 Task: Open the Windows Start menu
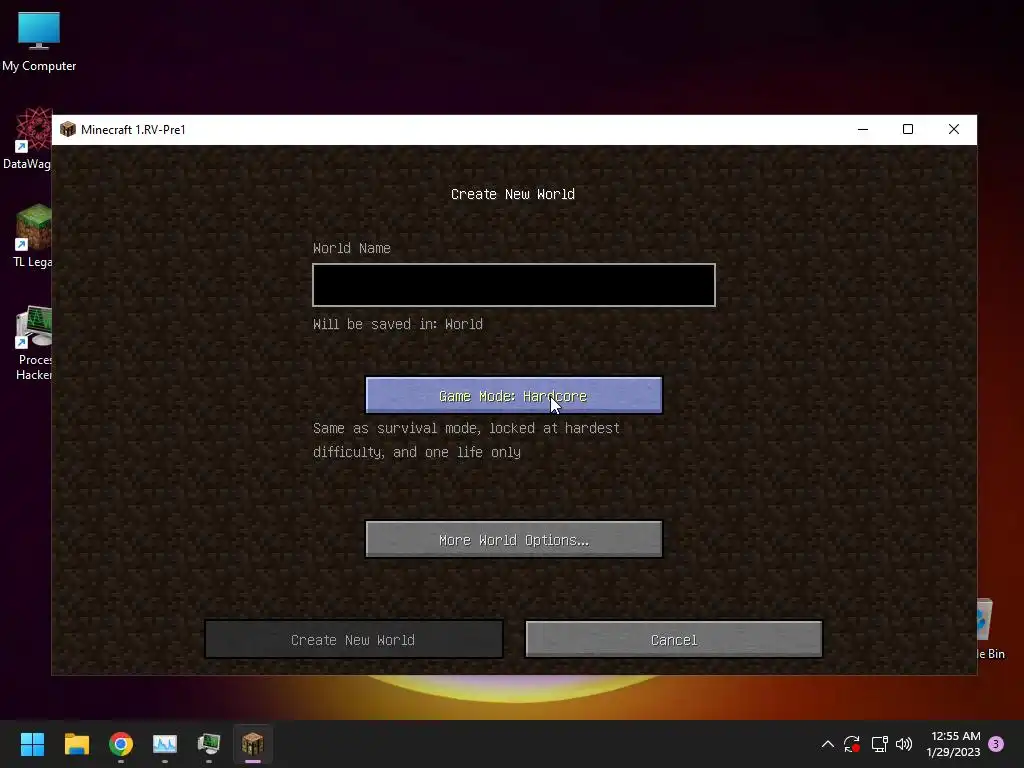(x=32, y=744)
